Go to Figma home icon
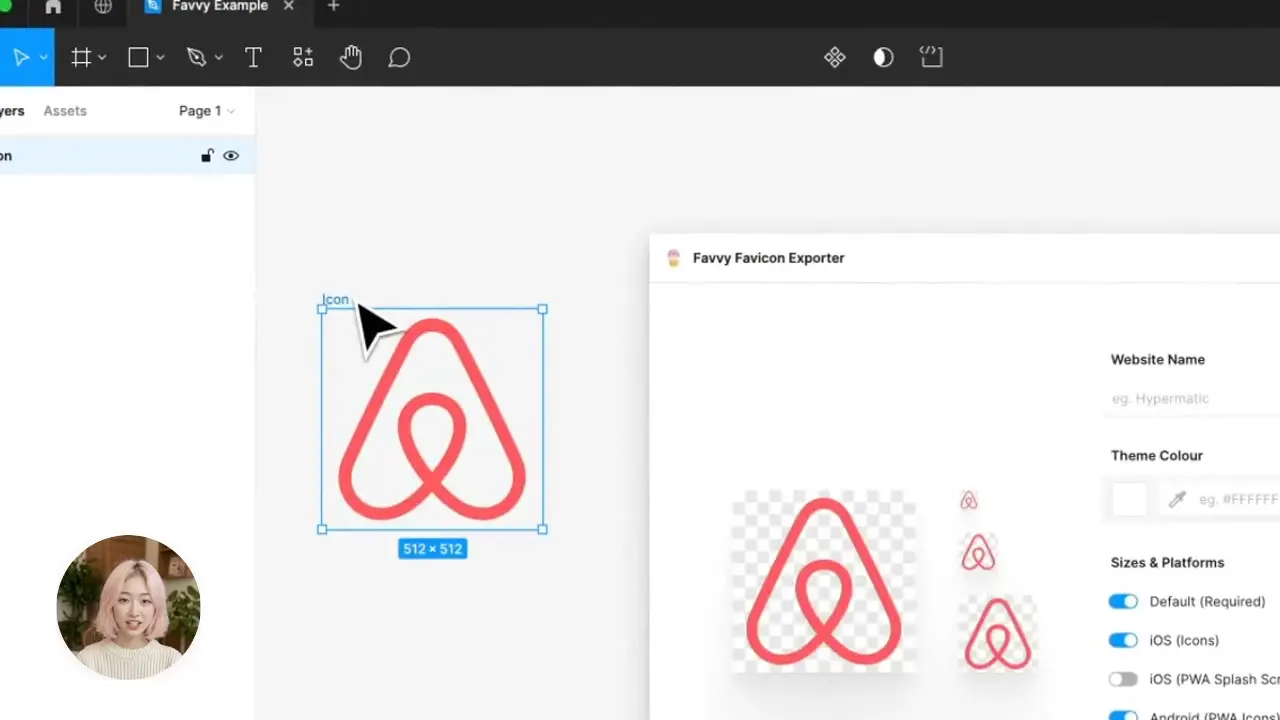Viewport: 1280px width, 720px height. click(x=53, y=7)
